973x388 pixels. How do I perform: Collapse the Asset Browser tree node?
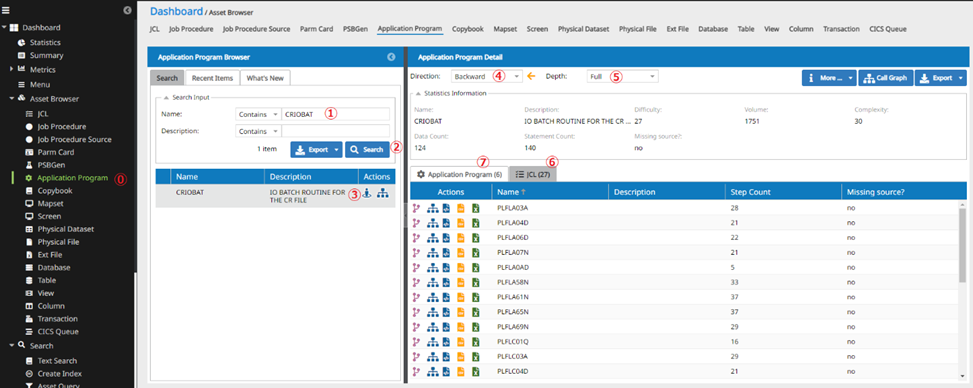(x=12, y=99)
